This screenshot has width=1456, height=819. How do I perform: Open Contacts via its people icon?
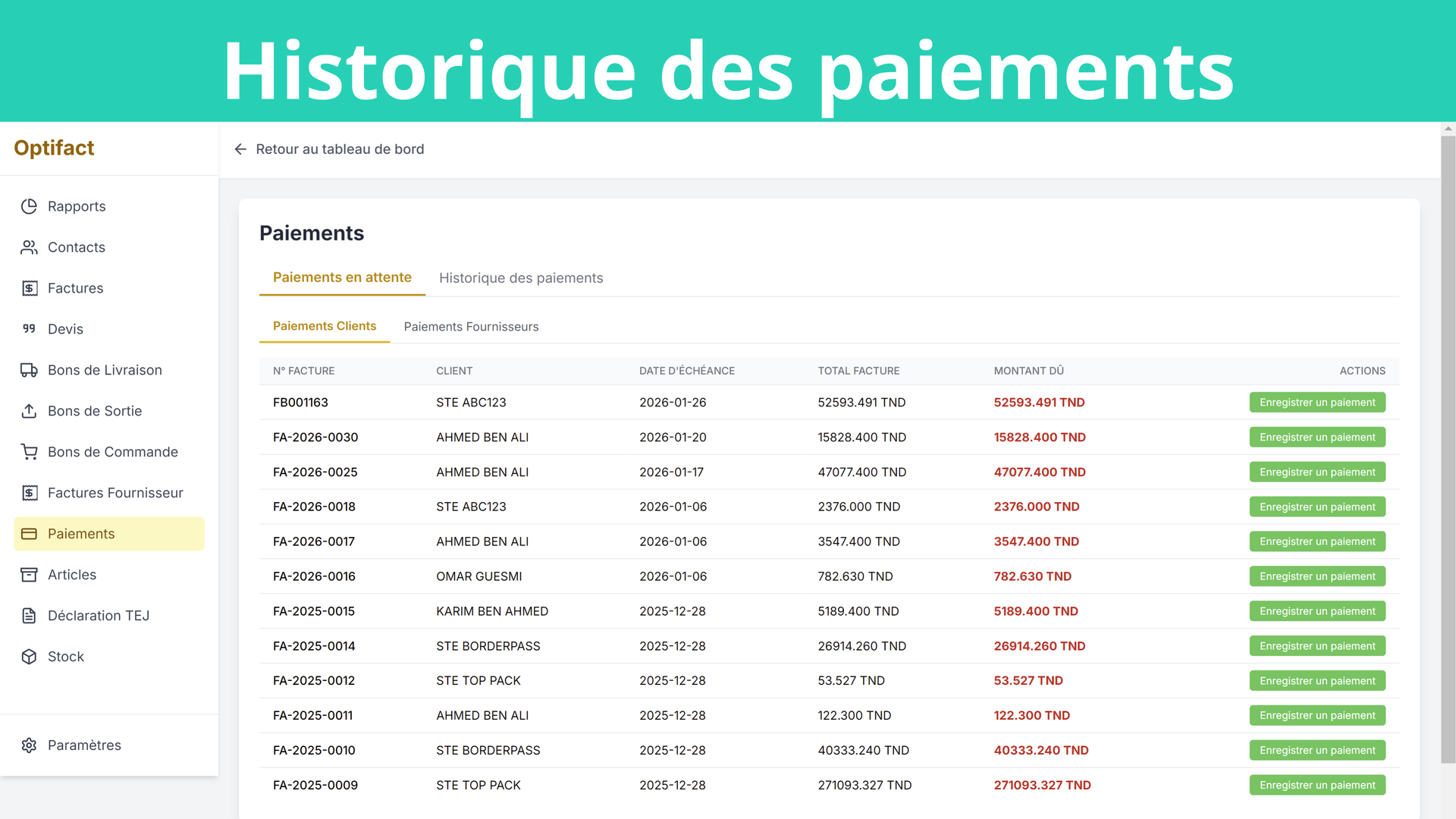29,247
